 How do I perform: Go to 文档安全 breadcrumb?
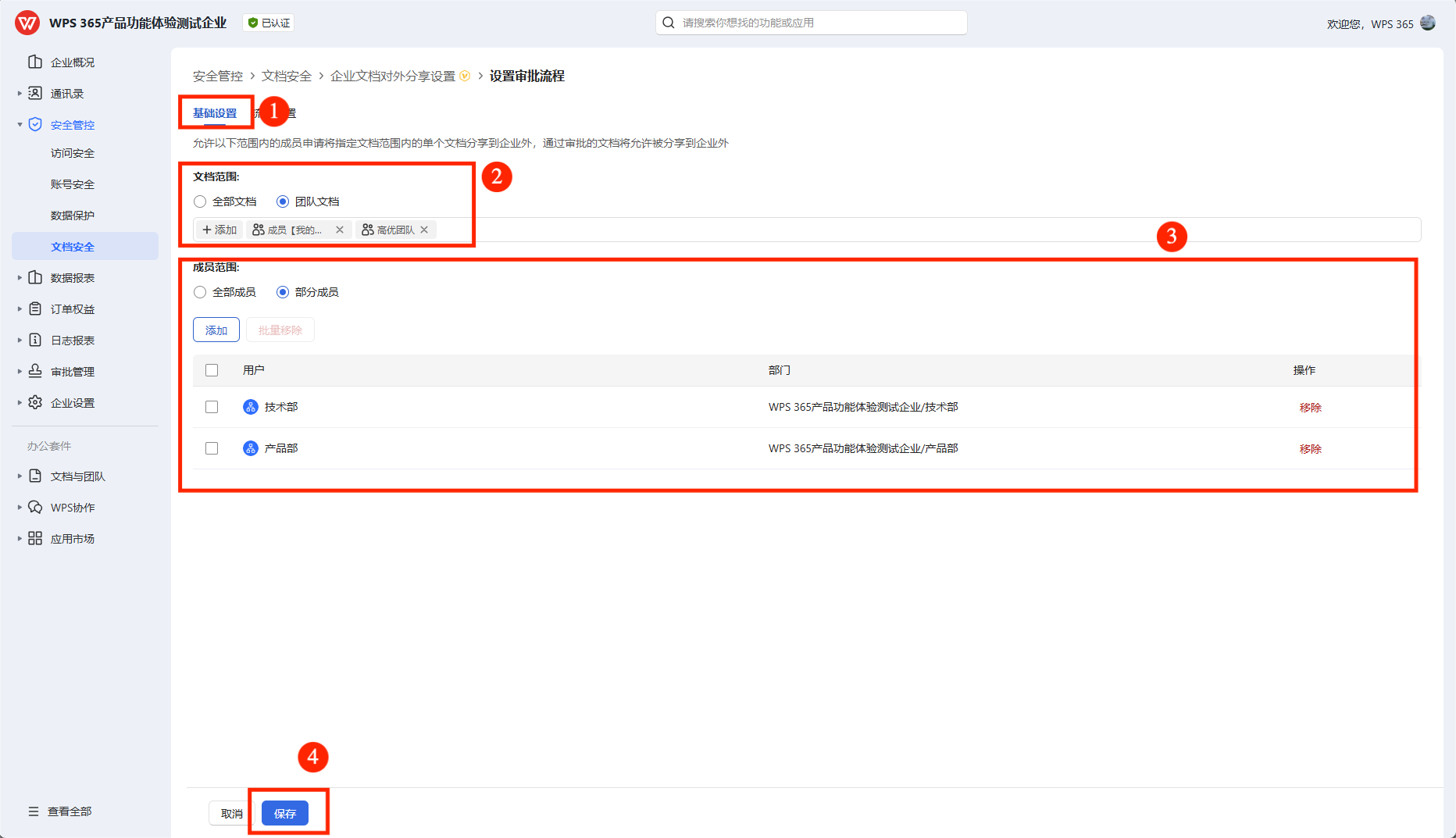[287, 76]
